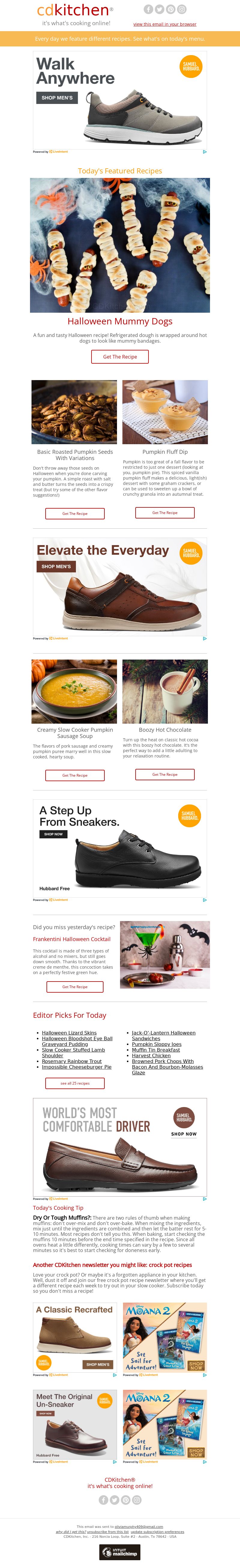Click the 'see all 25 recipes' button
The image size is (240, 1568).
coord(75,1083)
